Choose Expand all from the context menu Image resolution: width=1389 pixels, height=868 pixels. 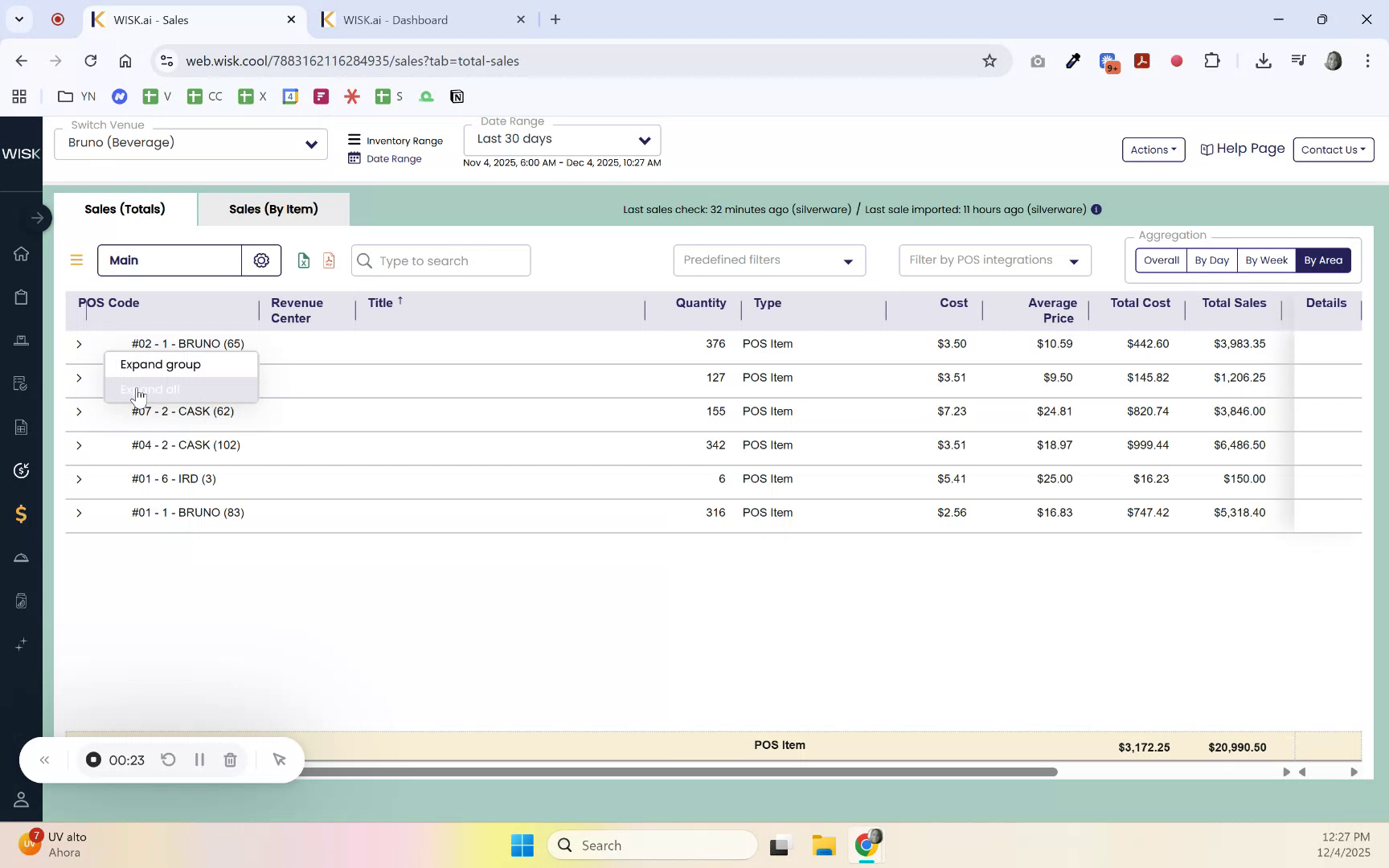[150, 390]
